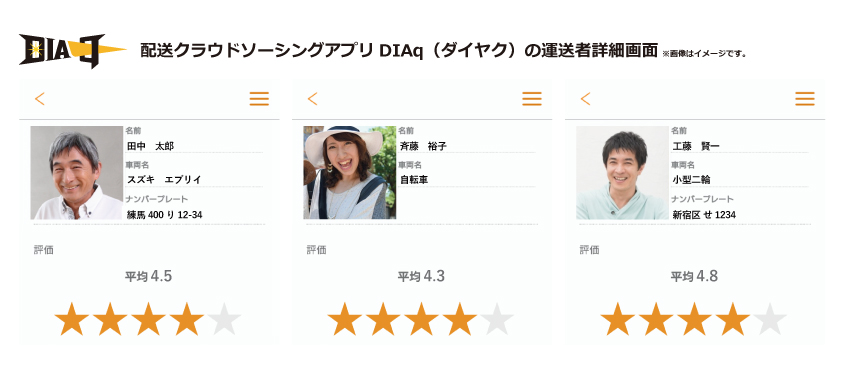The height and width of the screenshot is (365, 842).
Task: Select the fourth star under 平均 4.8
Action: coord(732,319)
